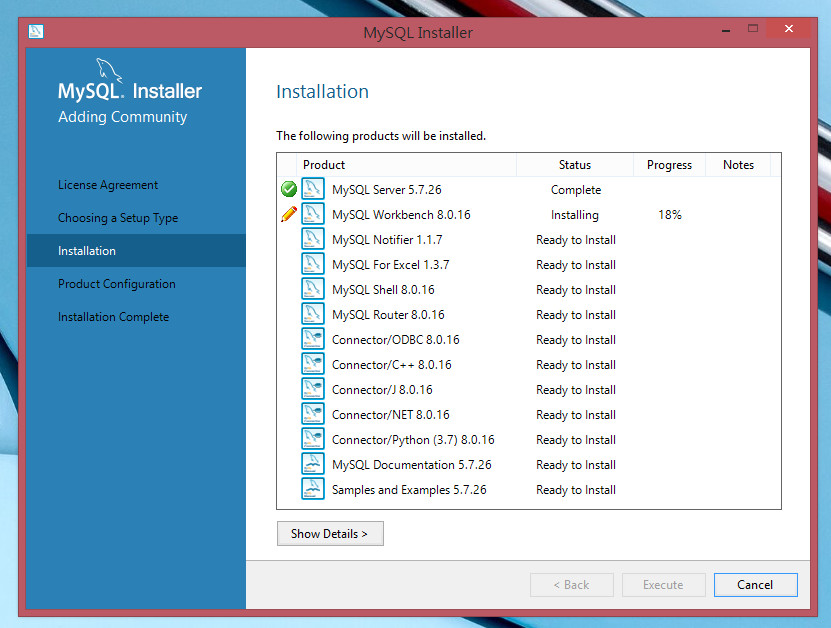Select MySQL Shell 8.0.16 text
831x628 pixels.
383,289
